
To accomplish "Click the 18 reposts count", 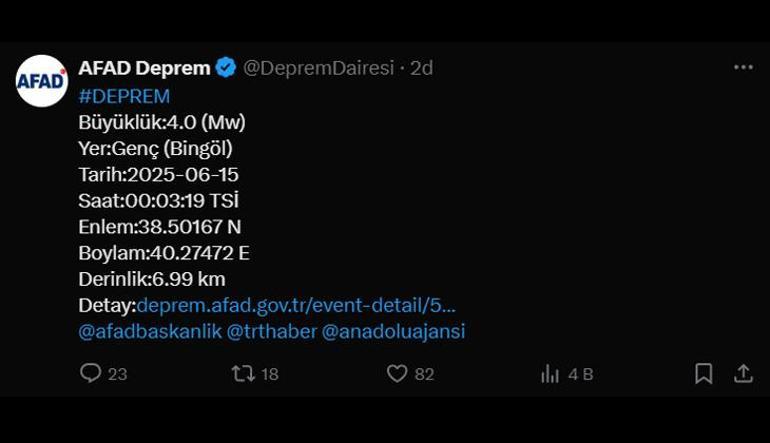I will click(270, 374).
